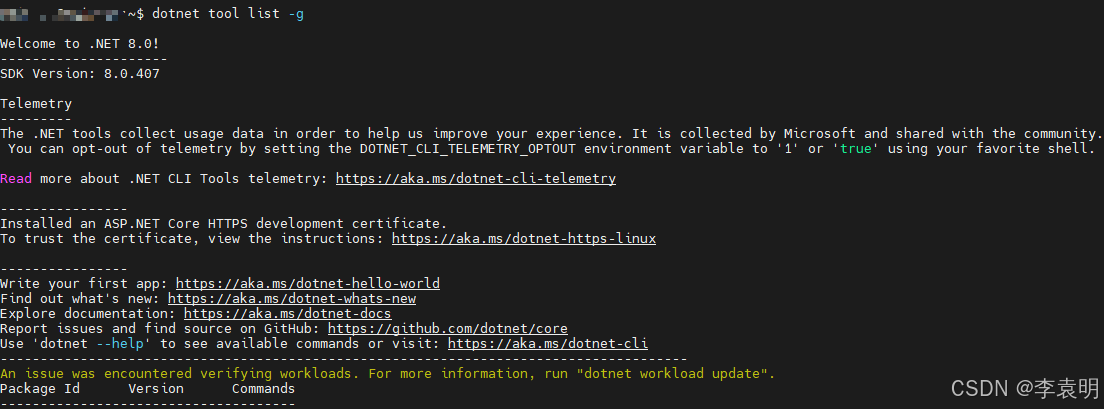Click the 'Telemetry' heading
Viewport: 1104px width, 409px height.
pos(36,103)
